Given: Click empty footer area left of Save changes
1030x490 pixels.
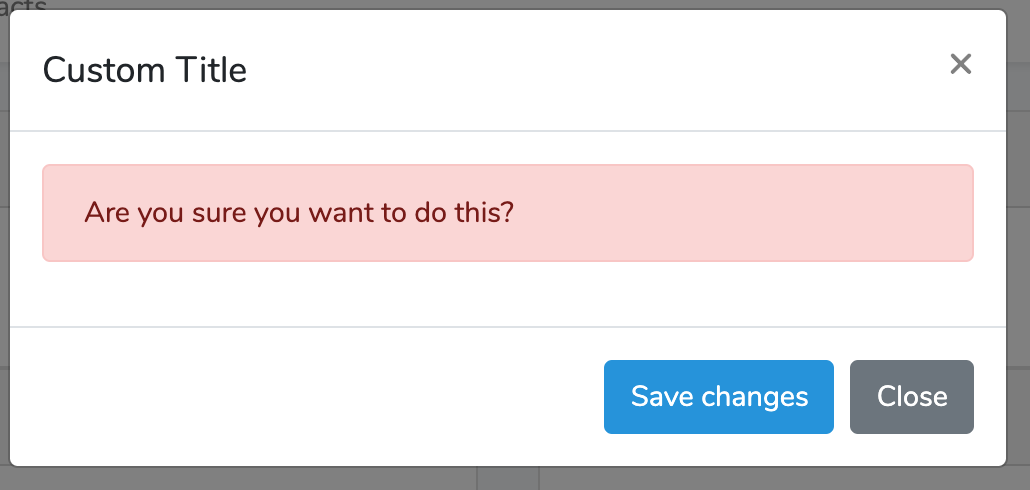Looking at the screenshot, I should click(x=300, y=397).
